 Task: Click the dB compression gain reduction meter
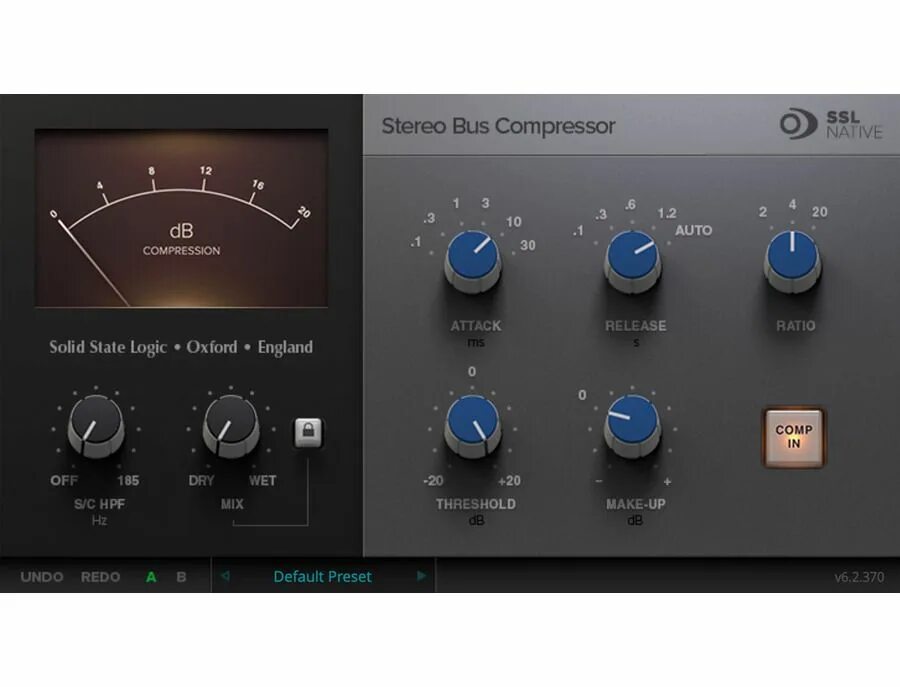click(x=181, y=218)
